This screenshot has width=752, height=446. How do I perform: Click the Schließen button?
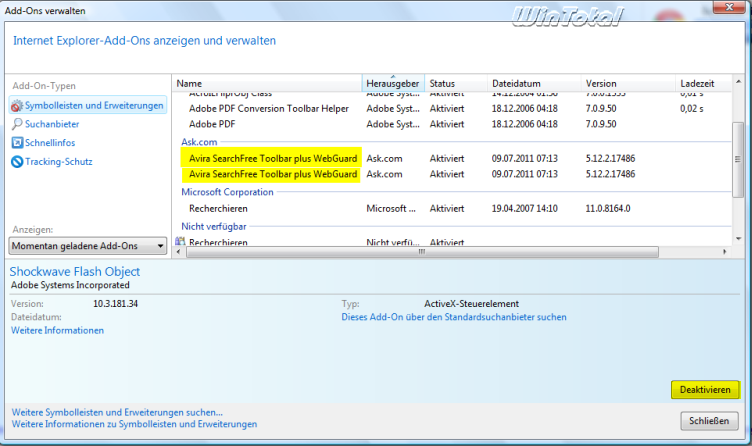pyautogui.click(x=709, y=421)
